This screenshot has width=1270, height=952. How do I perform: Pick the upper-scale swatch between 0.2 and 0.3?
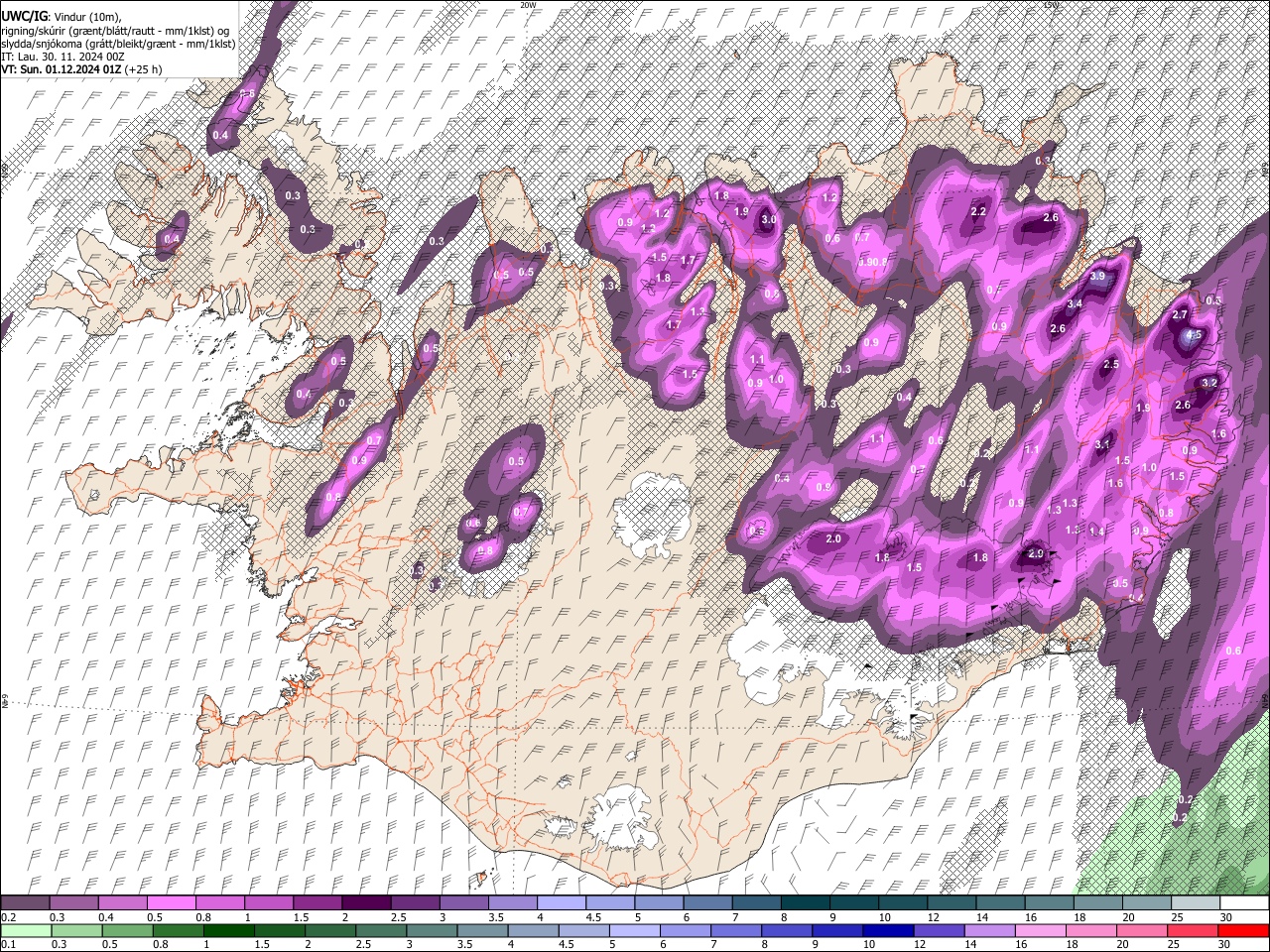click(x=25, y=903)
